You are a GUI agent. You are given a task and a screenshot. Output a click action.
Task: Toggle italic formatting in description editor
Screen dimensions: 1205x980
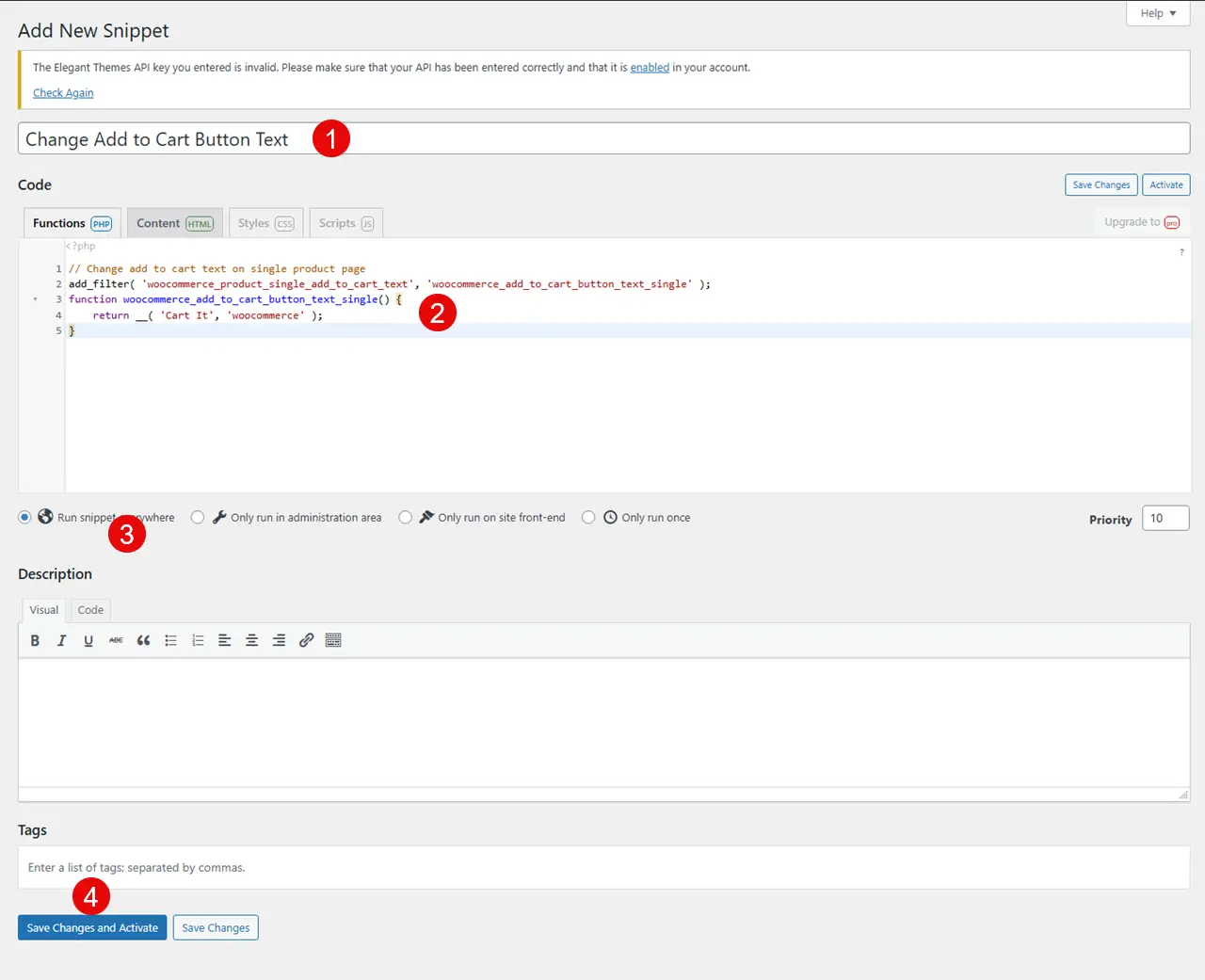coord(61,640)
